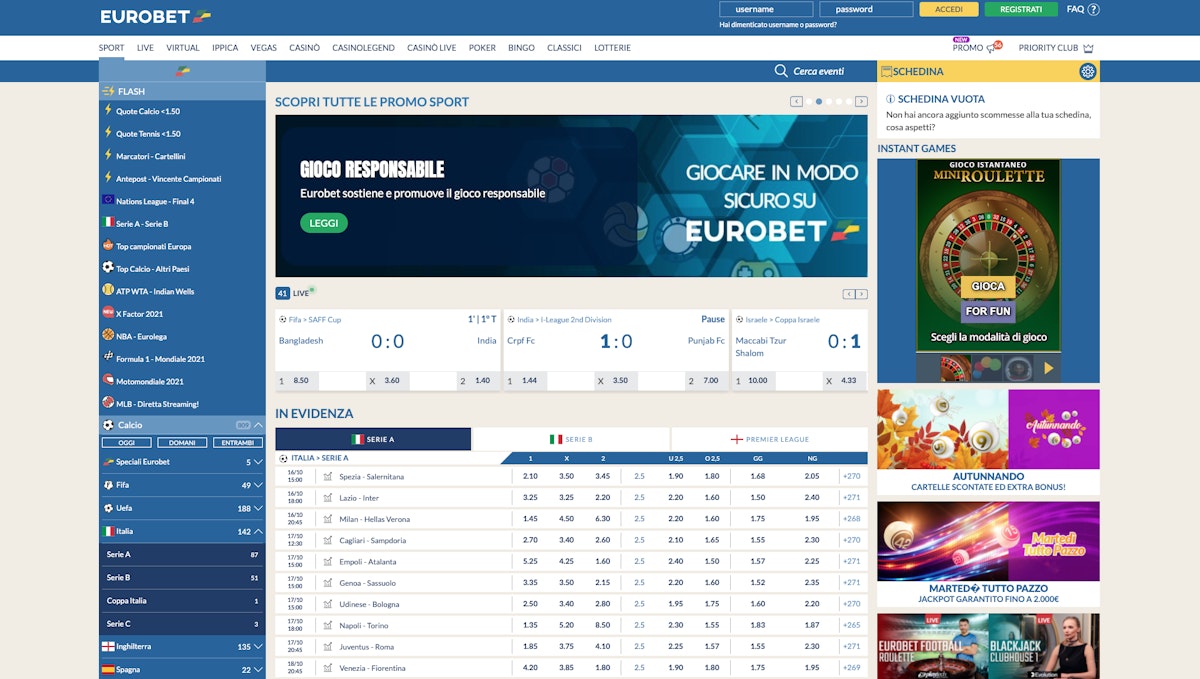Select the third carousel pagination dot

click(828, 101)
